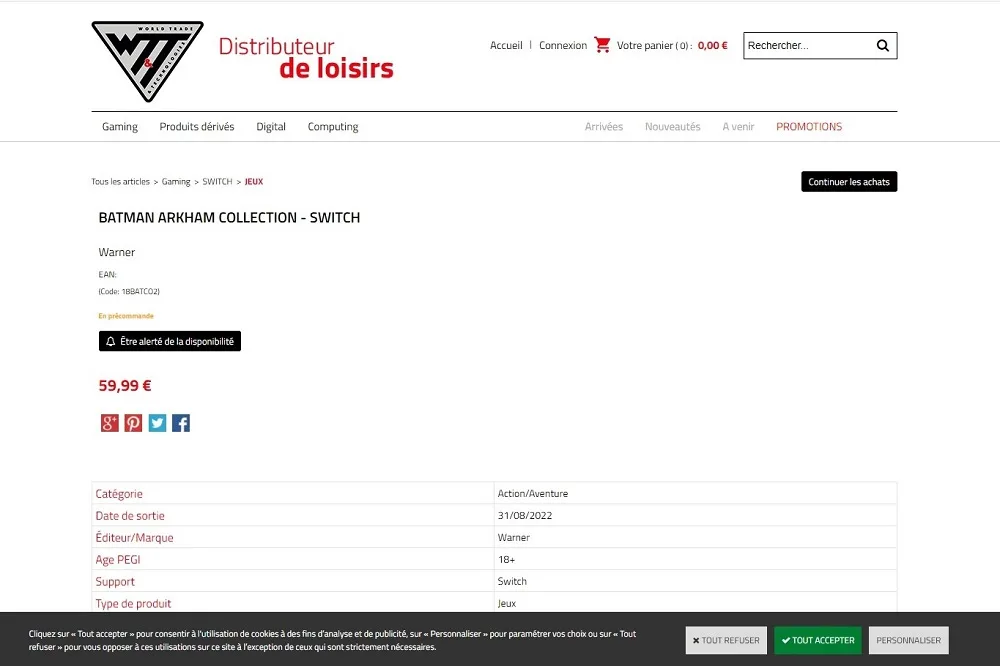The height and width of the screenshot is (666, 1000).
Task: Open the PROMOTIONS page
Action: [809, 126]
